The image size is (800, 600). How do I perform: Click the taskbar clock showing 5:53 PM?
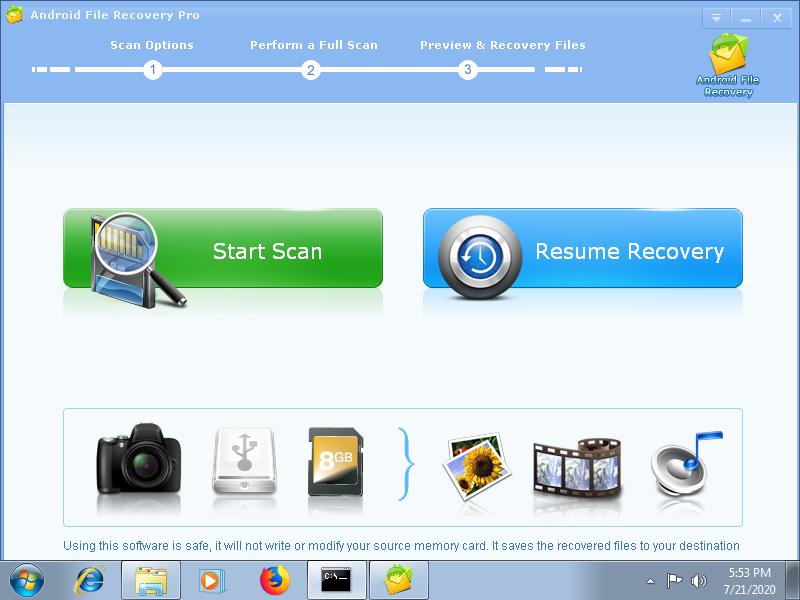tap(749, 581)
